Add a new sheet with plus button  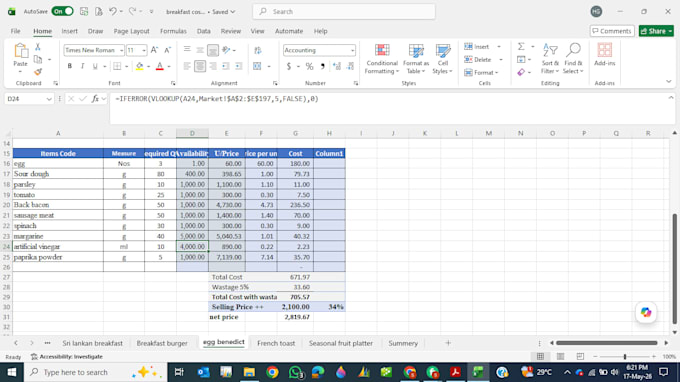coord(448,343)
